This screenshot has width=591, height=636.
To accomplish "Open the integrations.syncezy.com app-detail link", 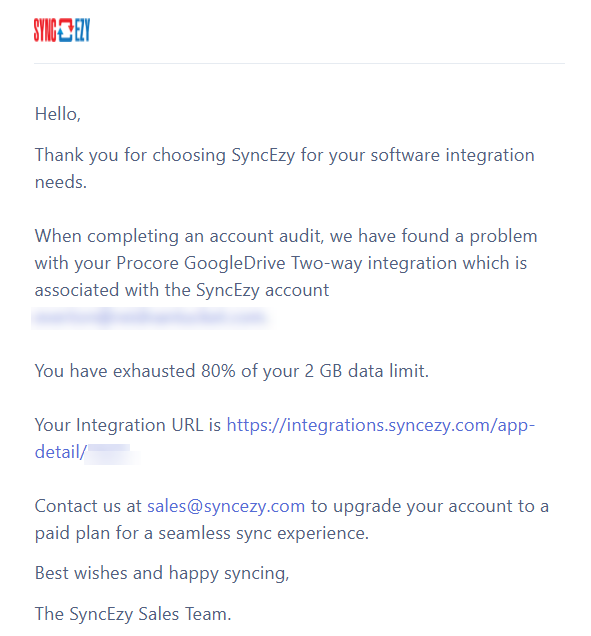I will click(x=380, y=425).
